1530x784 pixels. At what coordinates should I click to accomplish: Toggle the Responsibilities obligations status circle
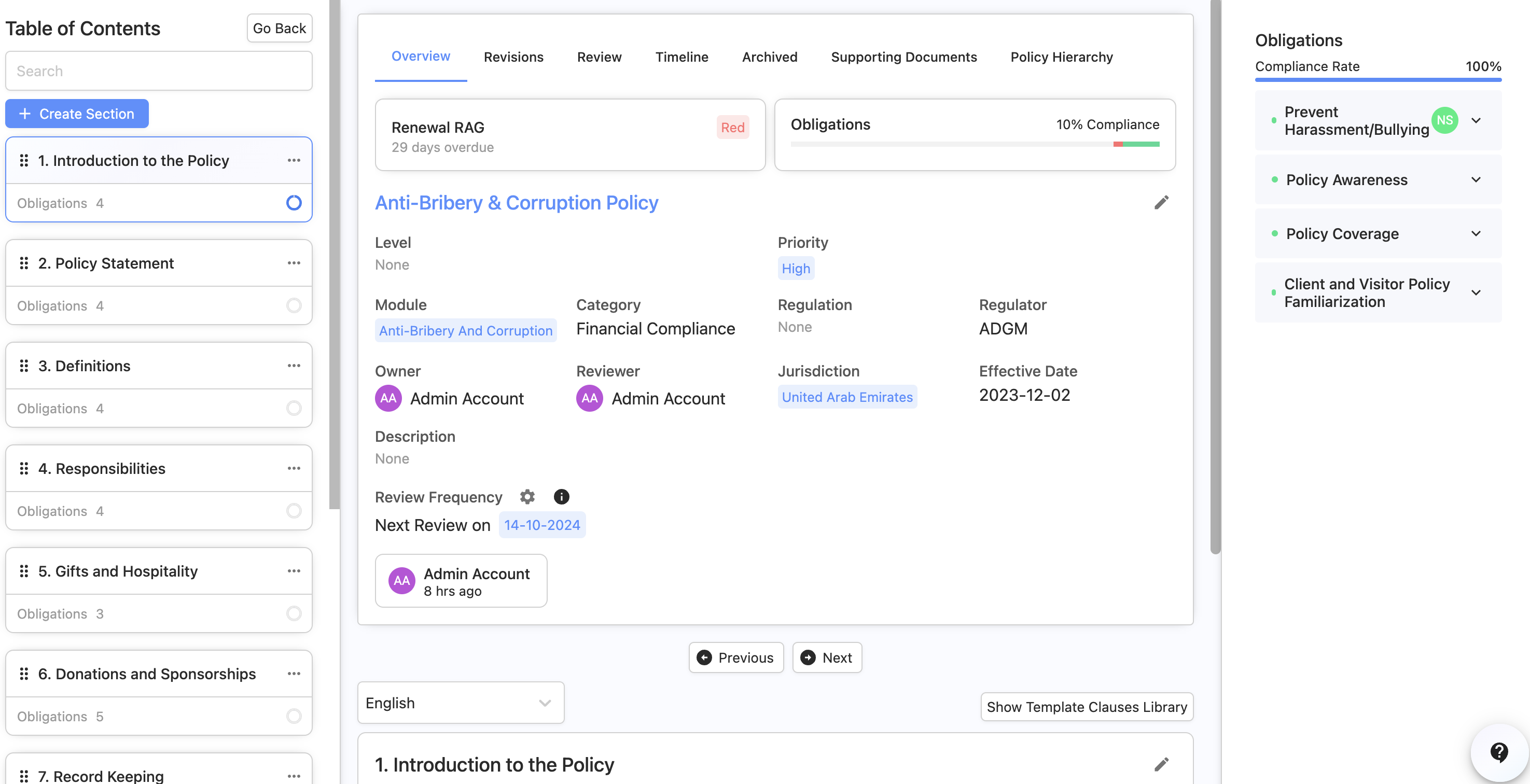tap(294, 511)
